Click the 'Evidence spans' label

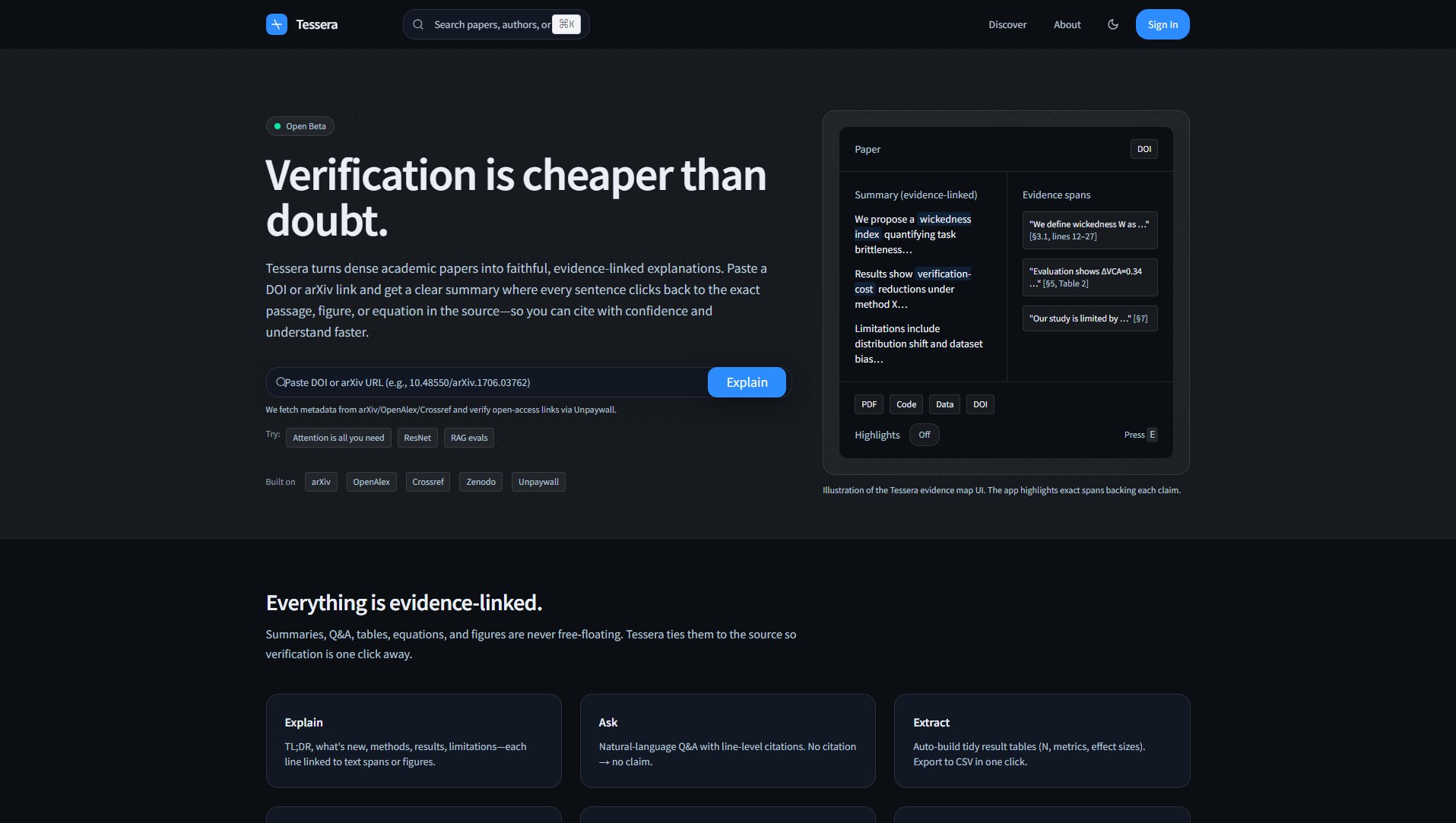click(x=1056, y=195)
